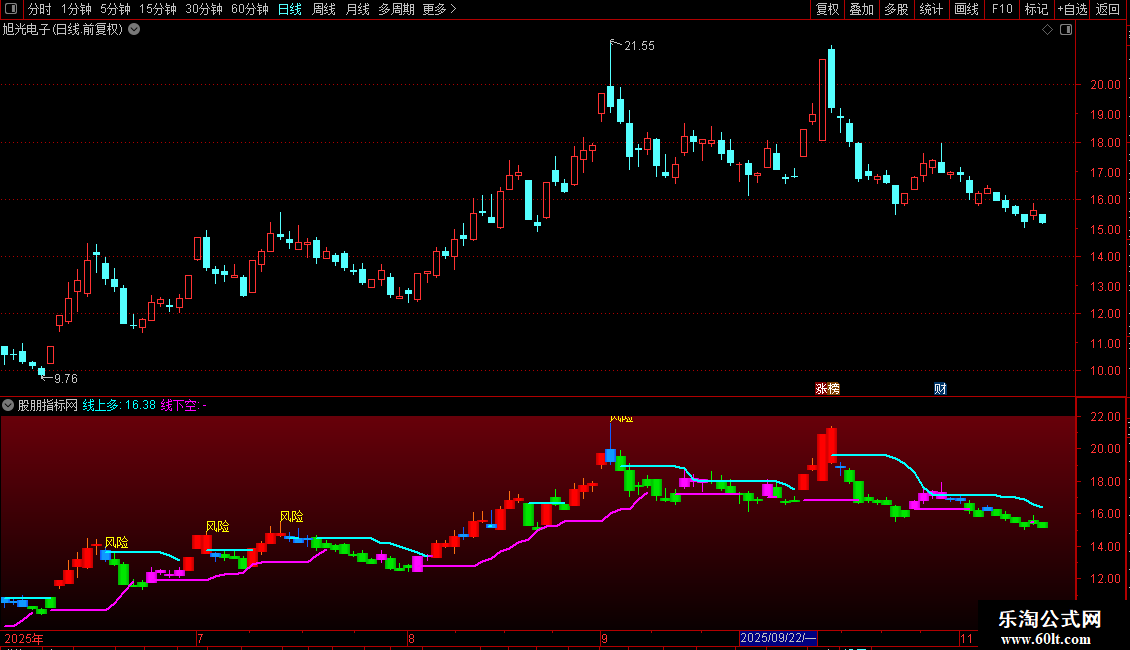Click the 线上多: 16.38 indicator value
The width and height of the screenshot is (1130, 650).
coord(119,405)
